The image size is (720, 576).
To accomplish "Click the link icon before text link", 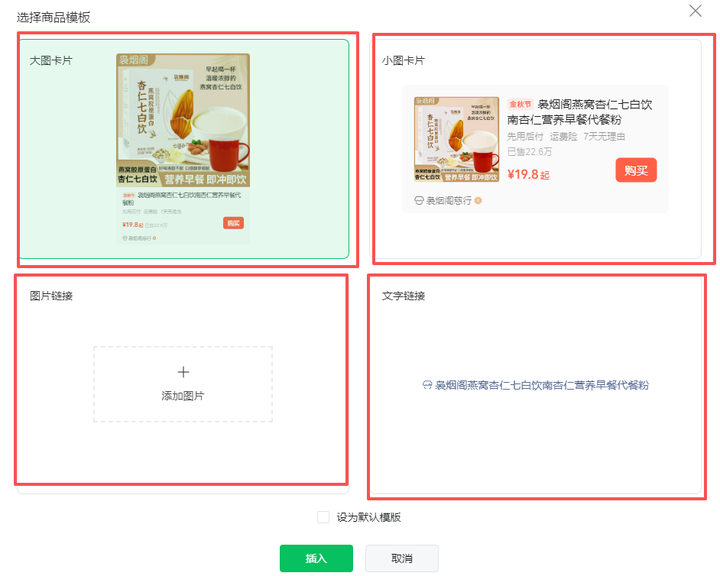I will [x=427, y=385].
